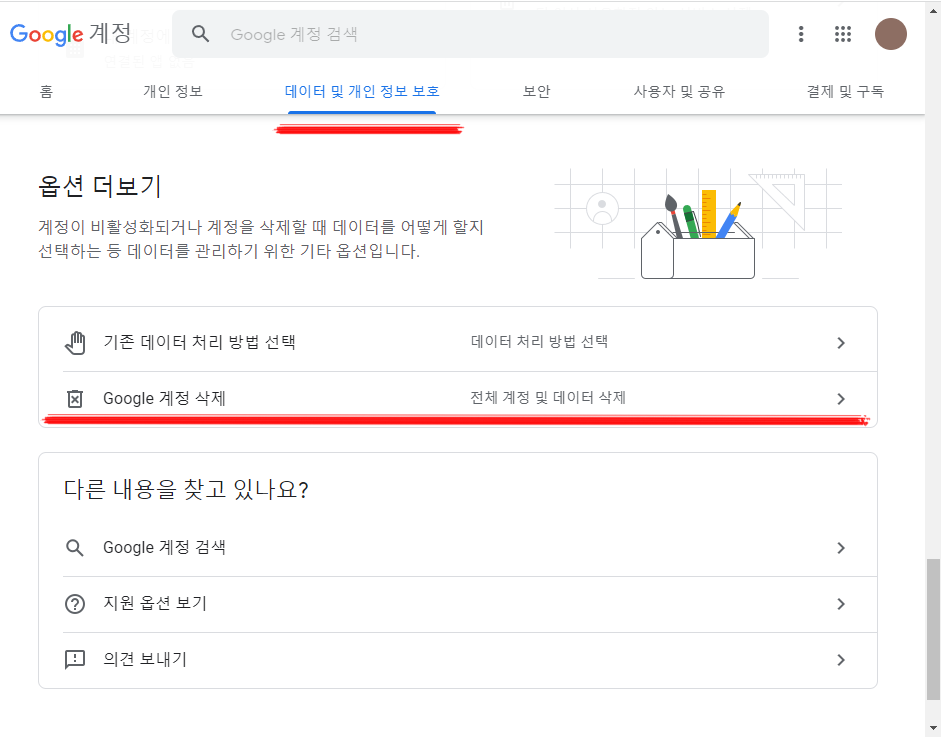Open the 사용자 및 공유 tab

[679, 91]
